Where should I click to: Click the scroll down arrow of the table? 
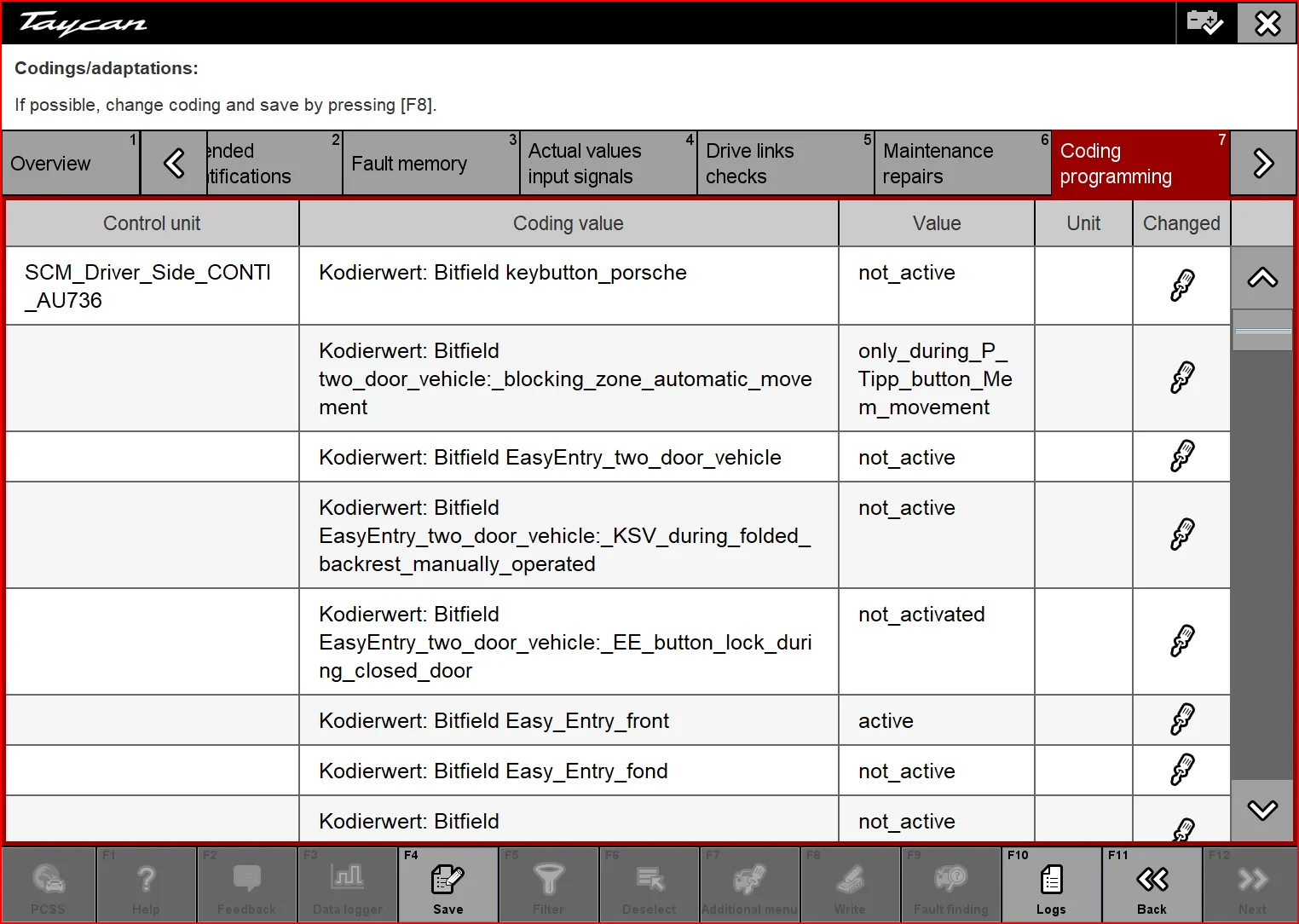[x=1262, y=810]
